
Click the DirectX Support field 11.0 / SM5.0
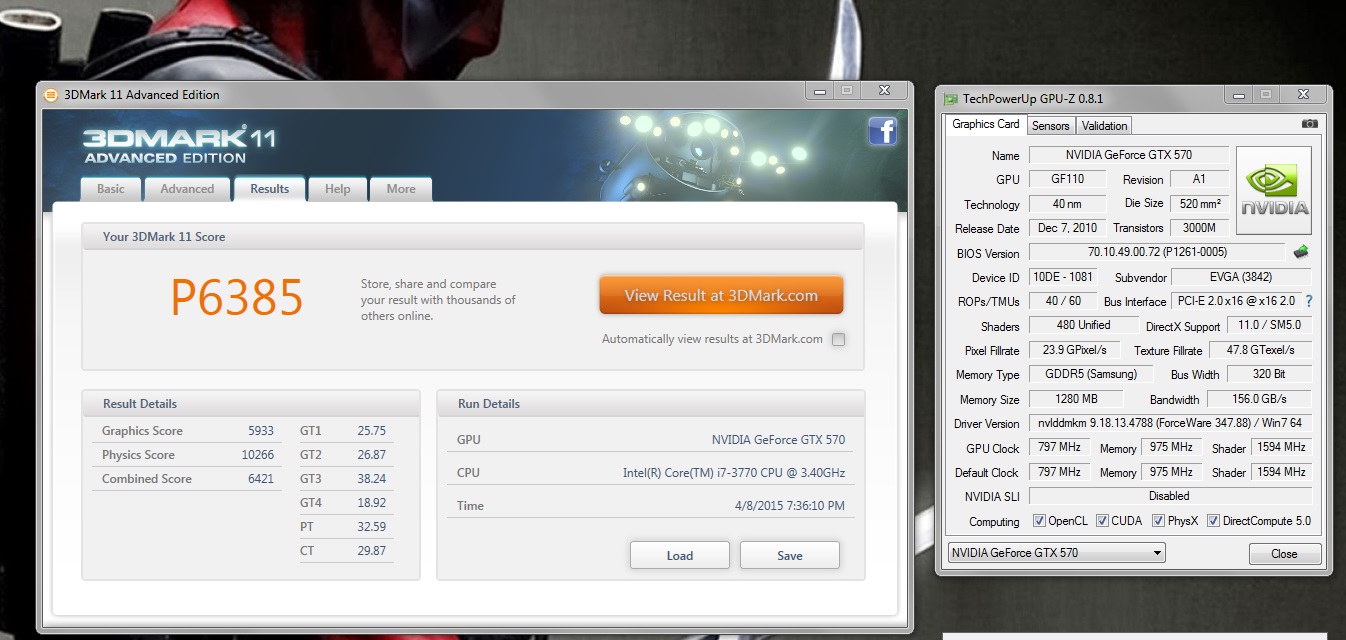pyautogui.click(x=1269, y=325)
